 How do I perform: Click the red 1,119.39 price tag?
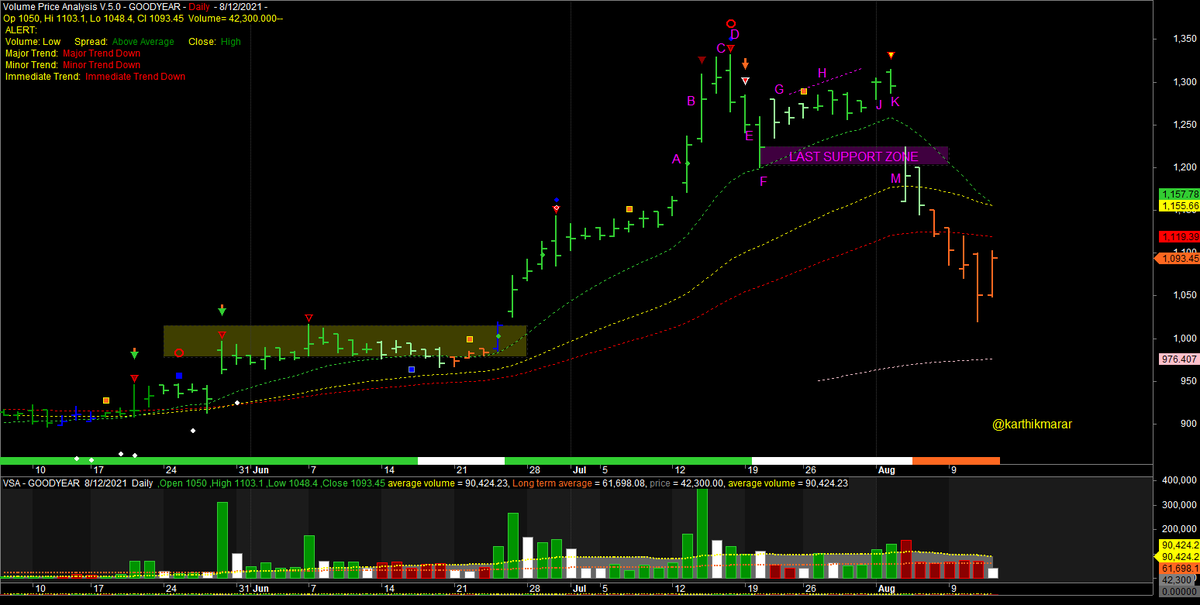coord(1177,237)
